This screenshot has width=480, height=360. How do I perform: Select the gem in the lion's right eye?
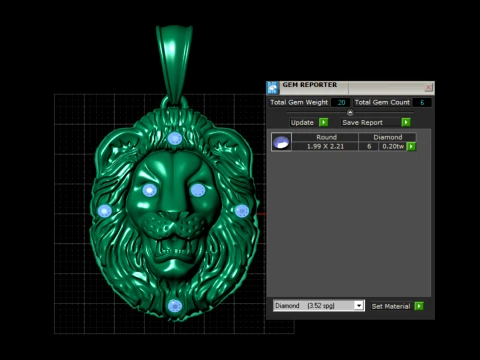[x=198, y=190]
